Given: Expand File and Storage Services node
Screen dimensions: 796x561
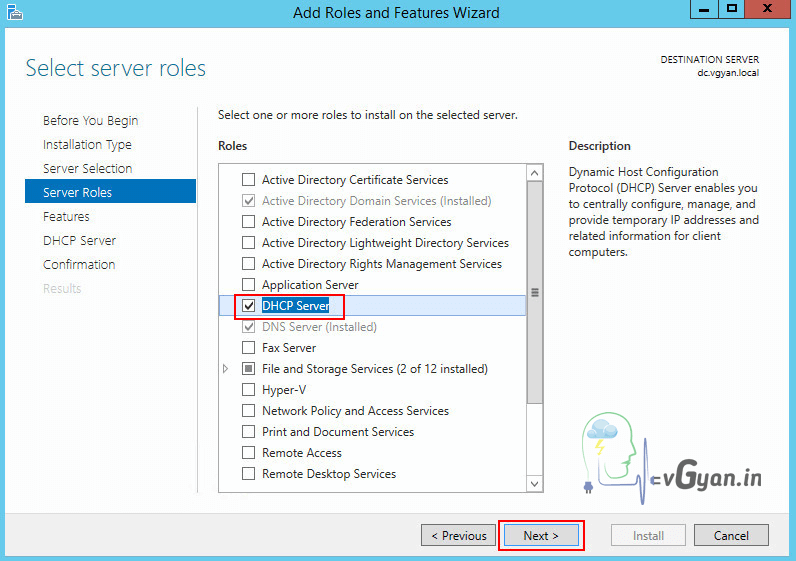Looking at the screenshot, I should pos(226,369).
